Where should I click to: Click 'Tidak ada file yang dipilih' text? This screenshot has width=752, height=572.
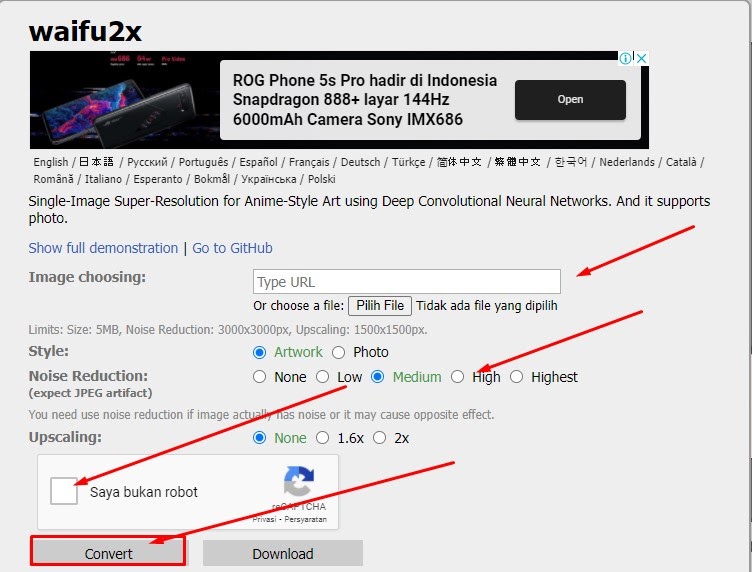(x=487, y=306)
